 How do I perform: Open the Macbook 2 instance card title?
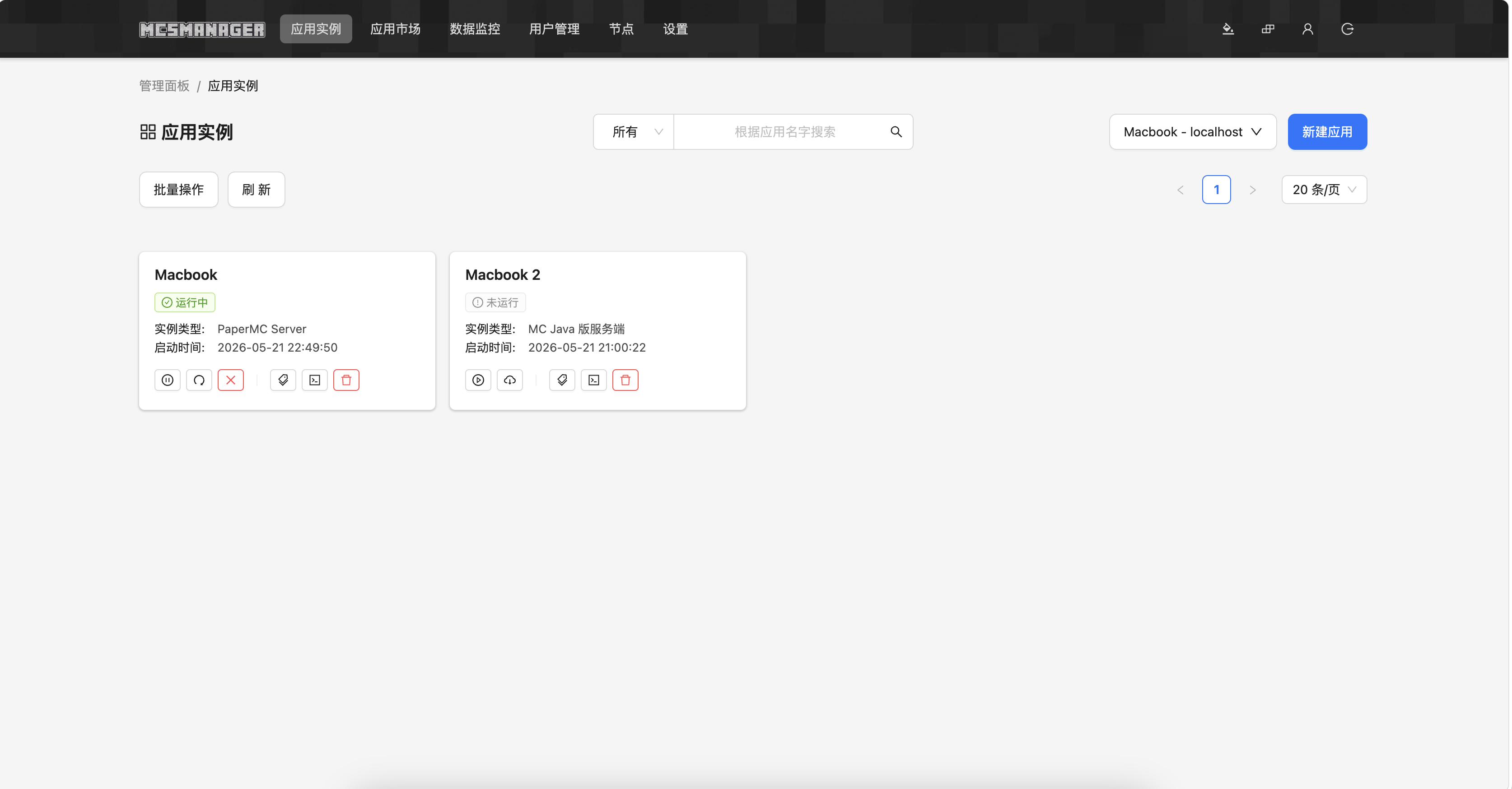click(x=503, y=274)
